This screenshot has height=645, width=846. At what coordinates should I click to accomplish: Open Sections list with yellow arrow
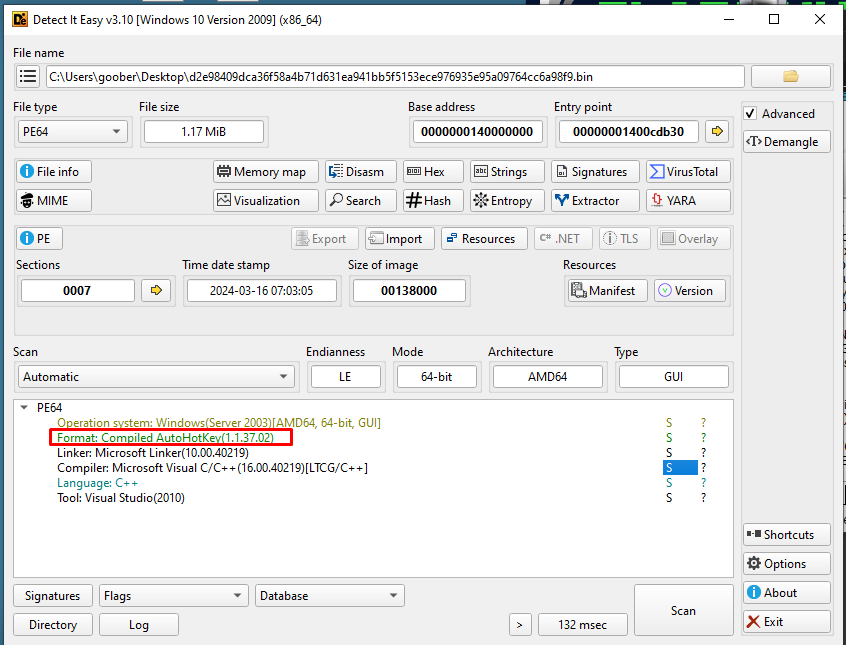(156, 290)
